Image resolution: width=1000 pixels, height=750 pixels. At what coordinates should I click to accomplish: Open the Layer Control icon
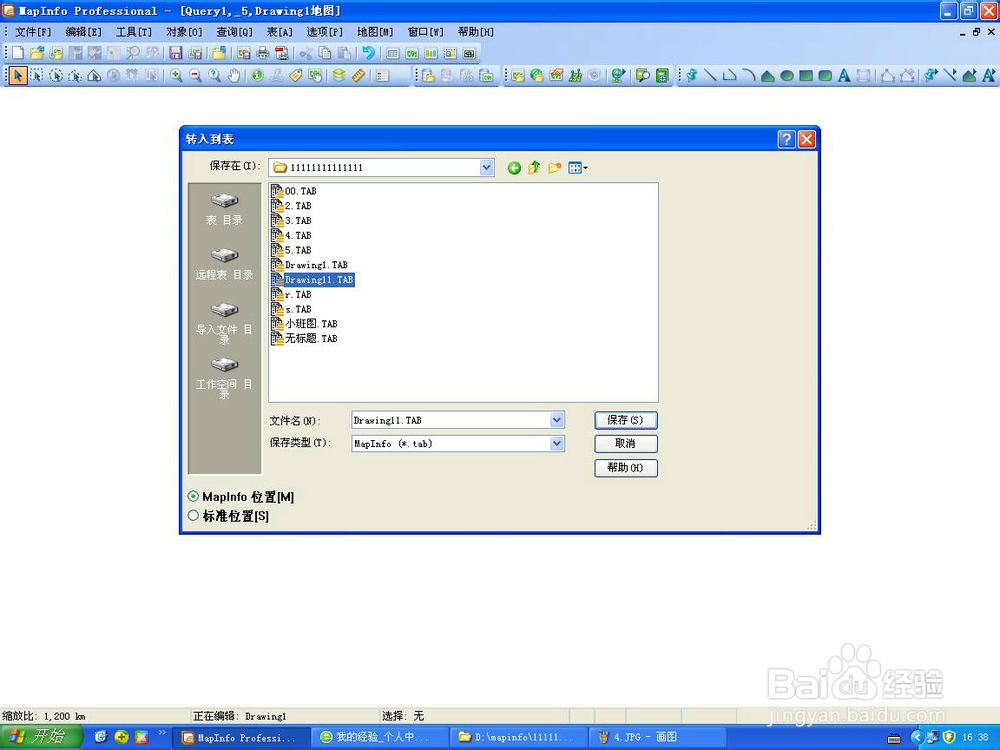[x=339, y=75]
